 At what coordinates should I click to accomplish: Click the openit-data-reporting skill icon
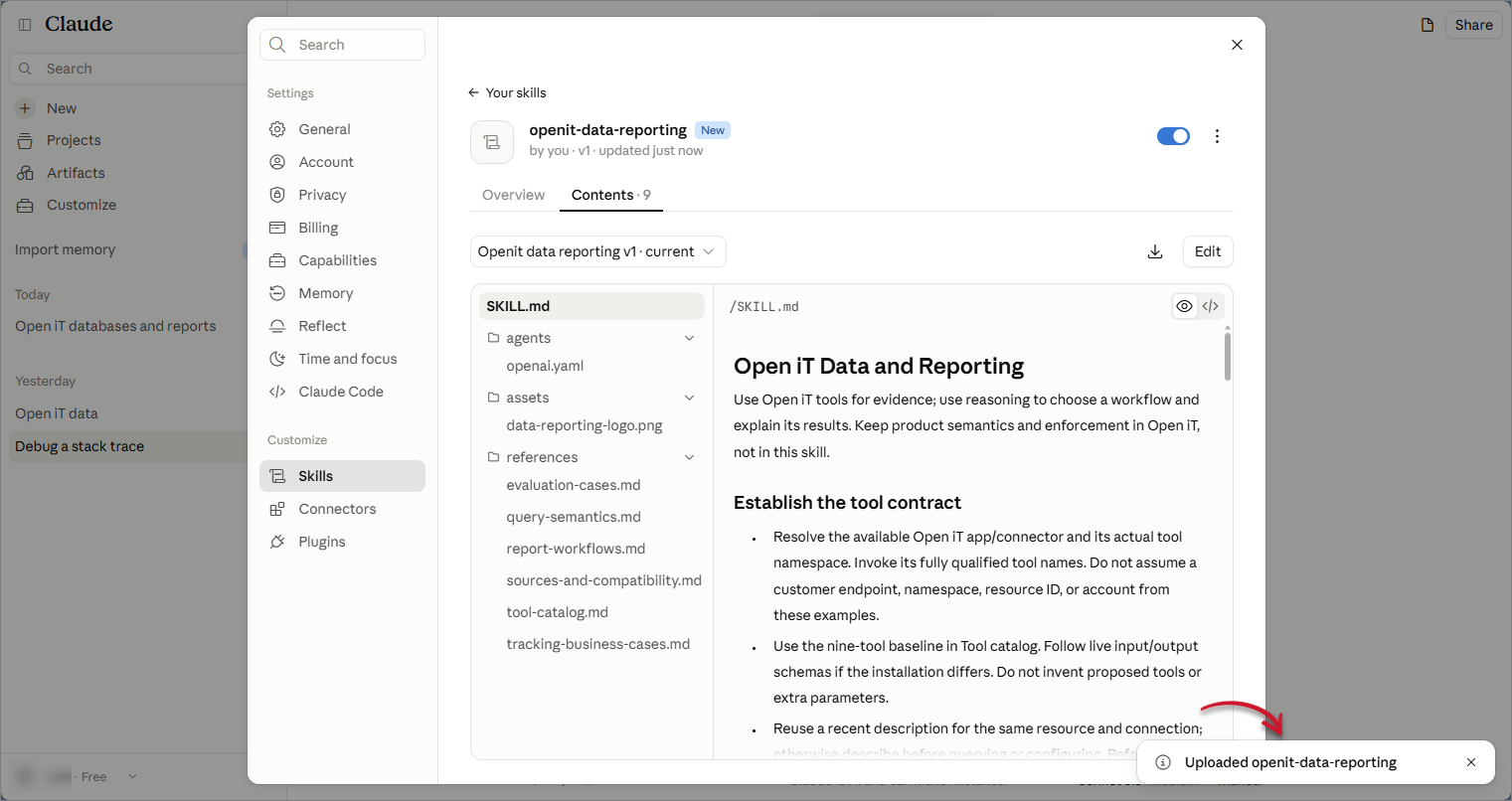[492, 142]
